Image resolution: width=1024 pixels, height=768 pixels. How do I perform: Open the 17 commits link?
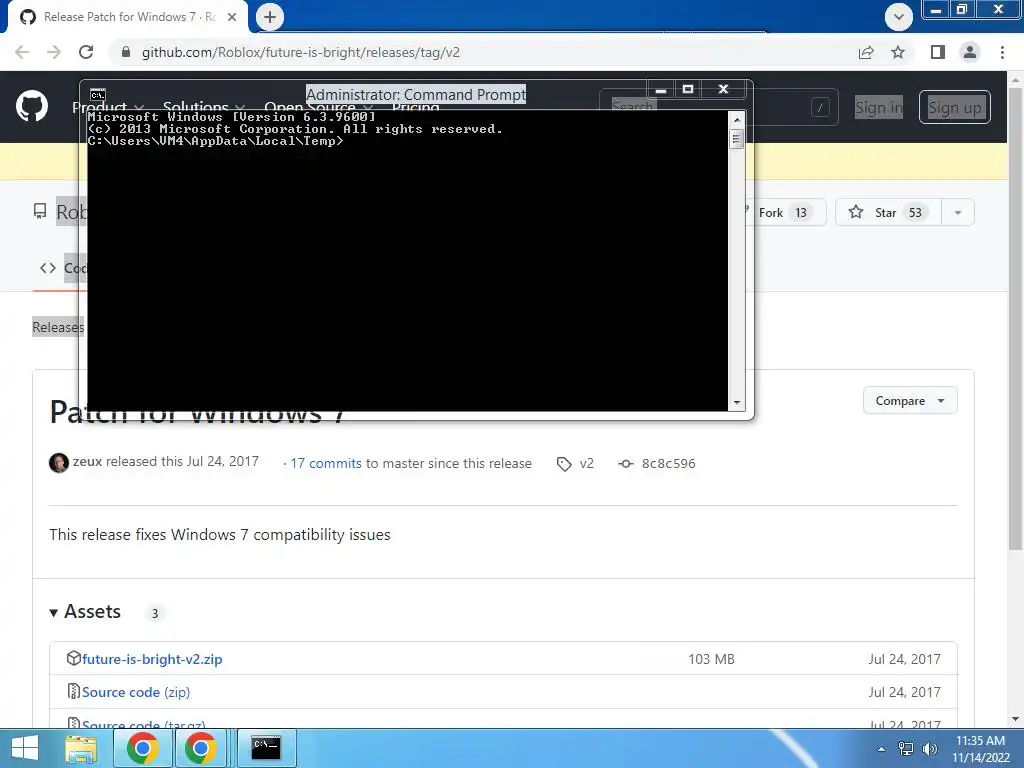(x=326, y=463)
